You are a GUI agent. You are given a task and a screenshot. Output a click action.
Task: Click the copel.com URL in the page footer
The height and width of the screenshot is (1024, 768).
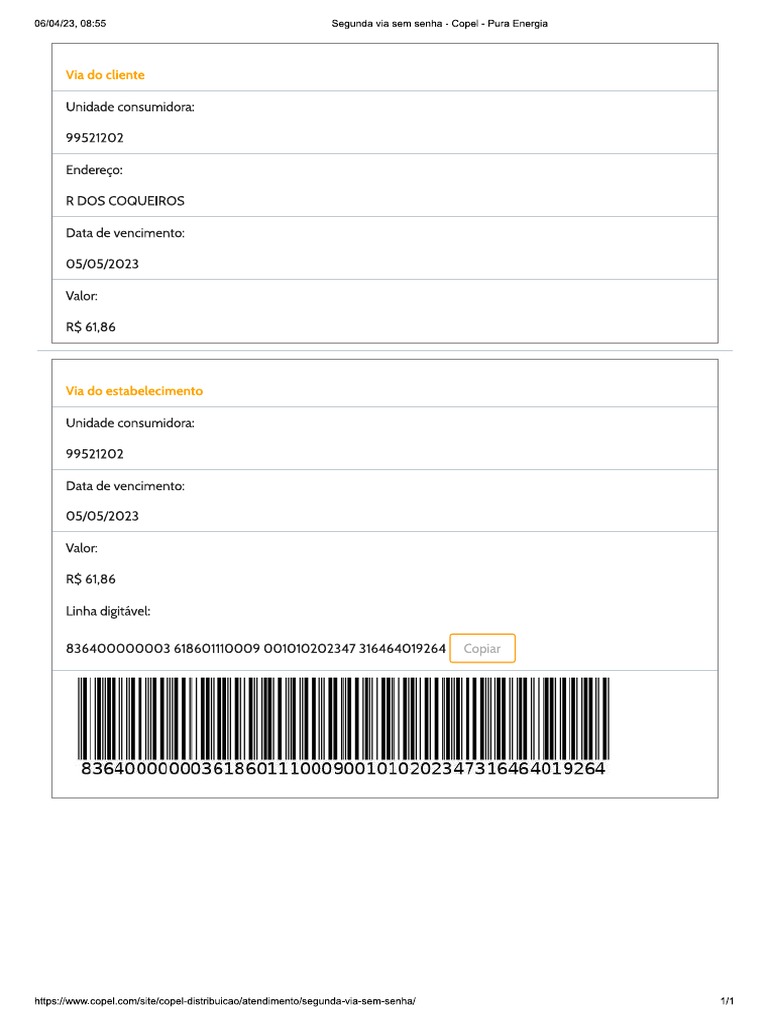coord(224,1001)
